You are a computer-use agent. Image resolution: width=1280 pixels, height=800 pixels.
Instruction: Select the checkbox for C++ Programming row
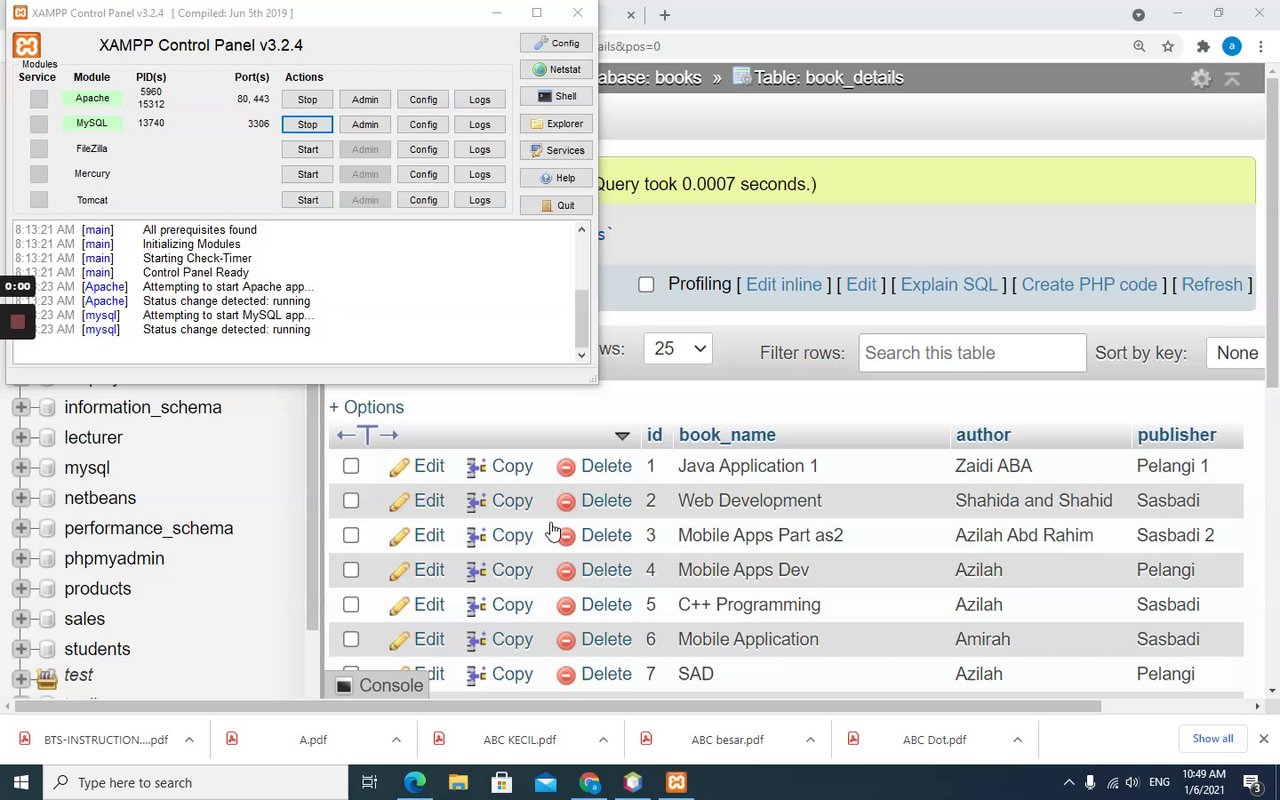coord(351,605)
